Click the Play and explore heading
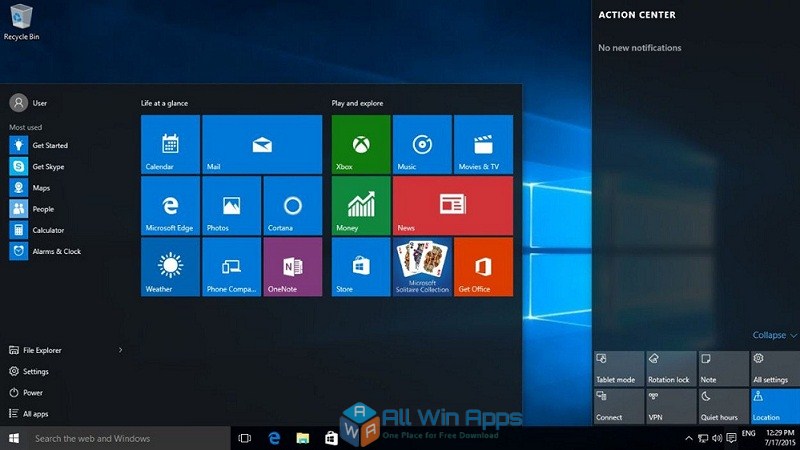The width and height of the screenshot is (800, 450). click(x=357, y=103)
